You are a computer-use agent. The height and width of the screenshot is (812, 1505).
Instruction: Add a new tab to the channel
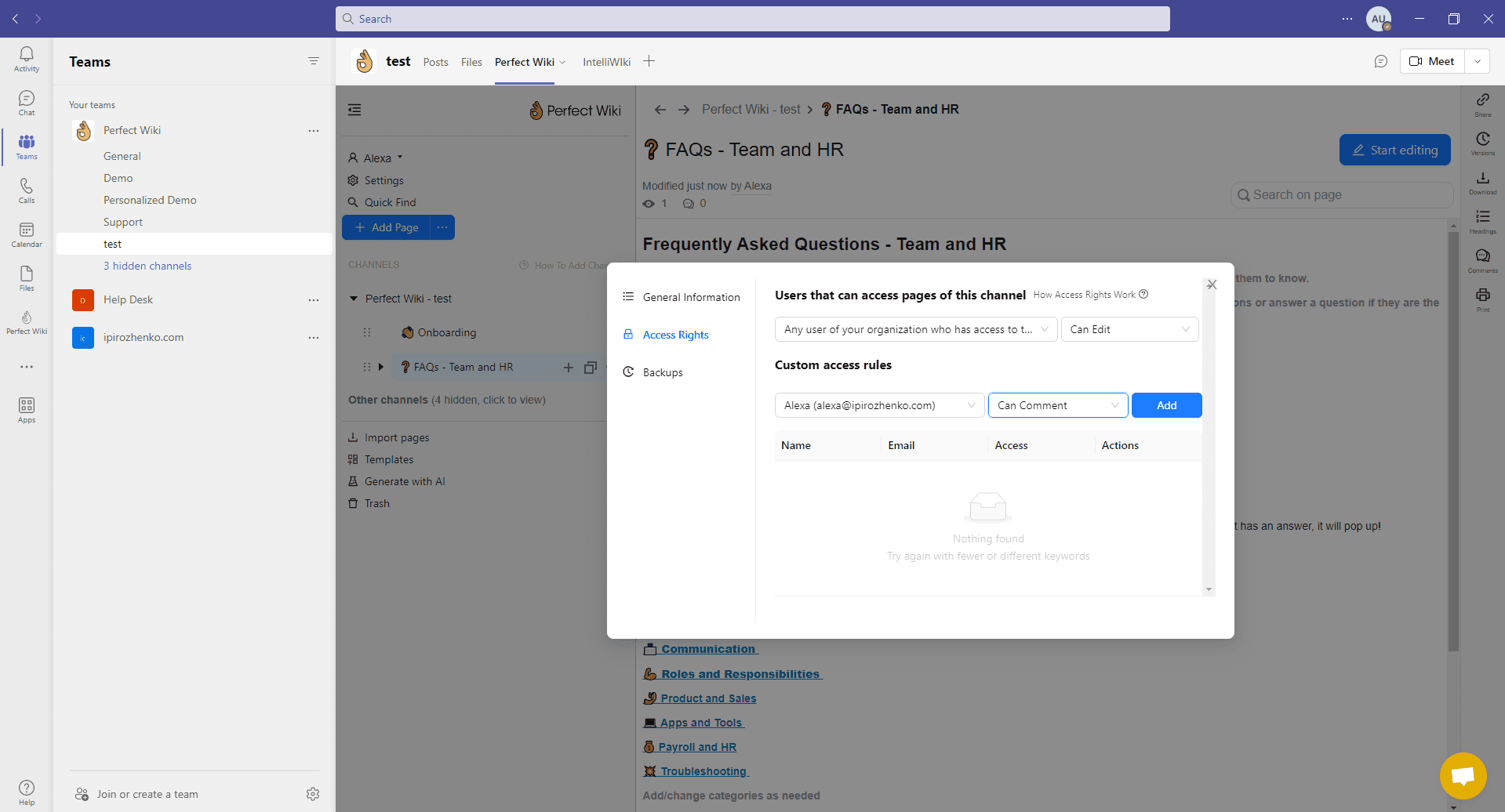649,61
